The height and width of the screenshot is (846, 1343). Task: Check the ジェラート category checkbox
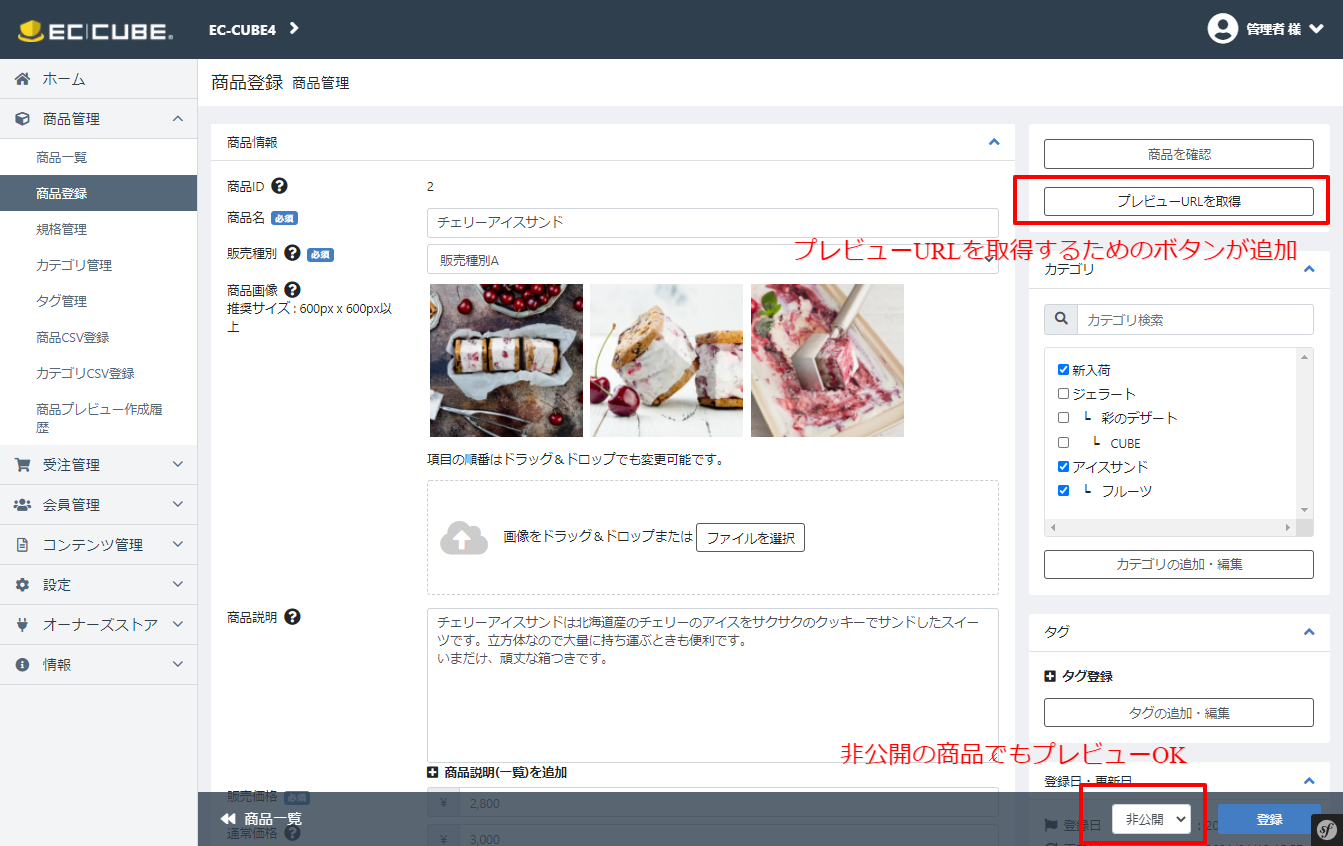1063,394
